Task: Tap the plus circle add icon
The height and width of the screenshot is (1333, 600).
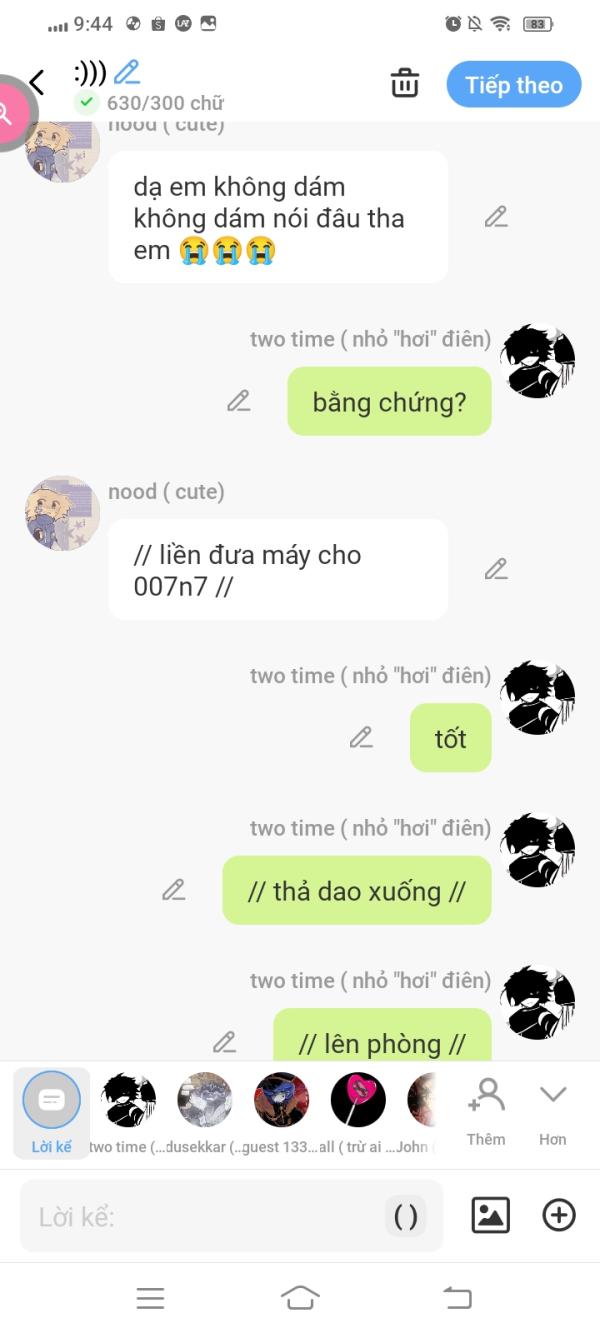Action: [559, 1215]
